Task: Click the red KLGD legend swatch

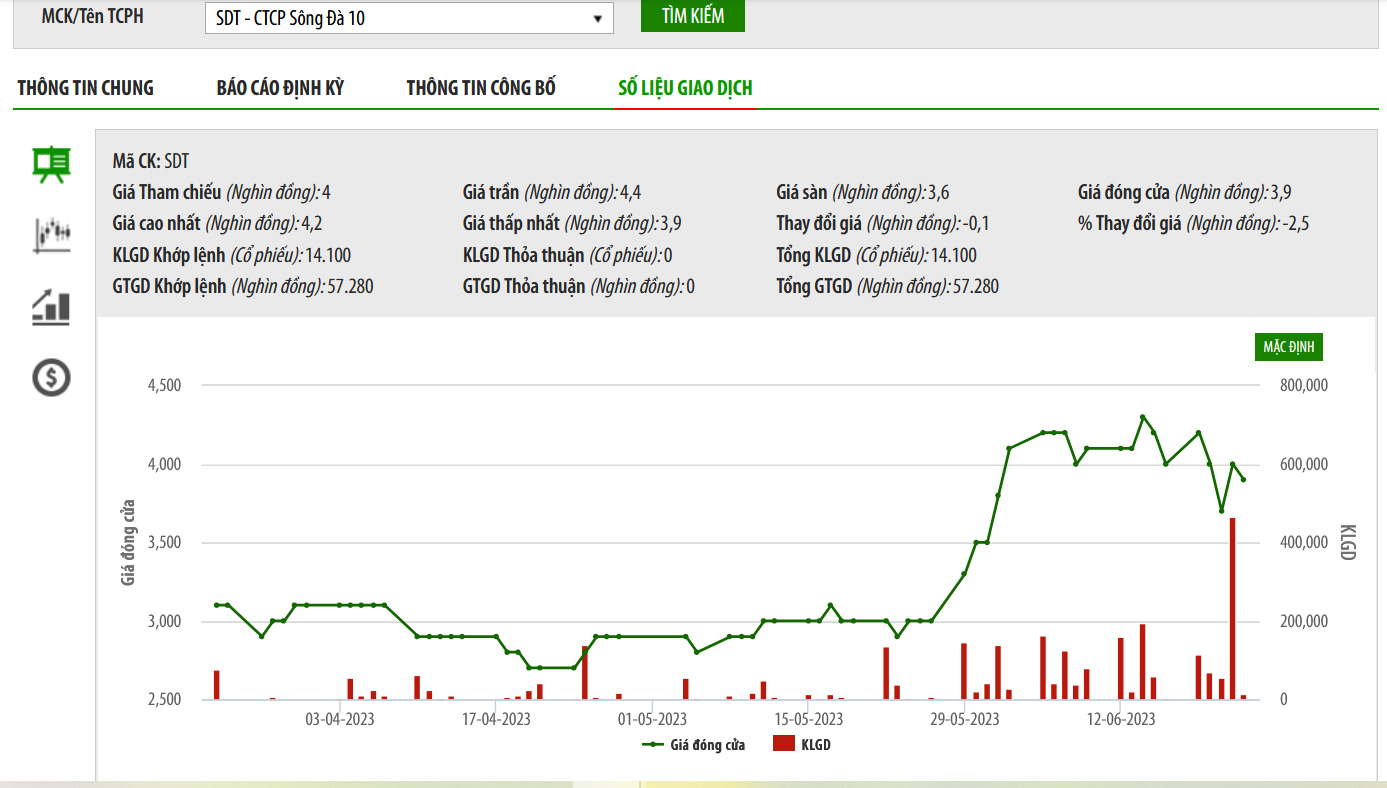Action: pos(785,745)
